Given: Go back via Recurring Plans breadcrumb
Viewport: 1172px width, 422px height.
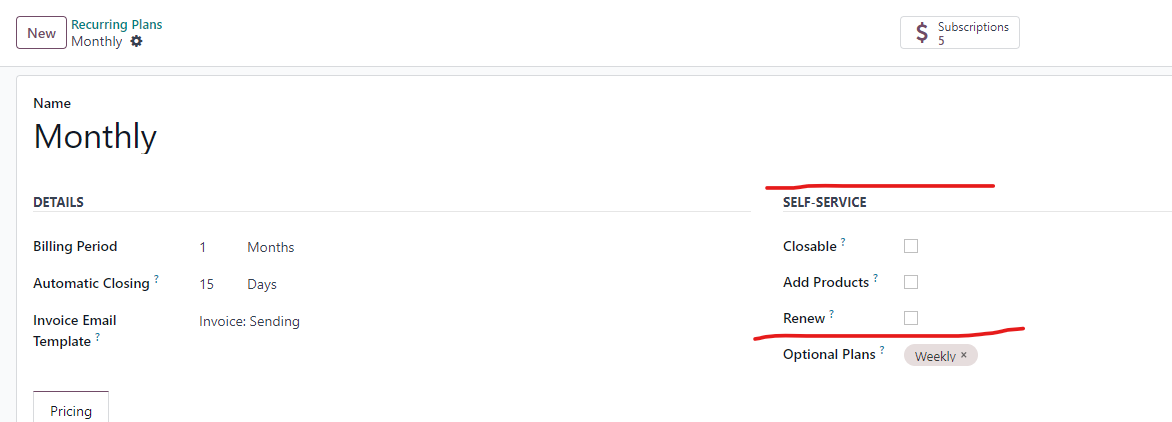Looking at the screenshot, I should (x=117, y=25).
